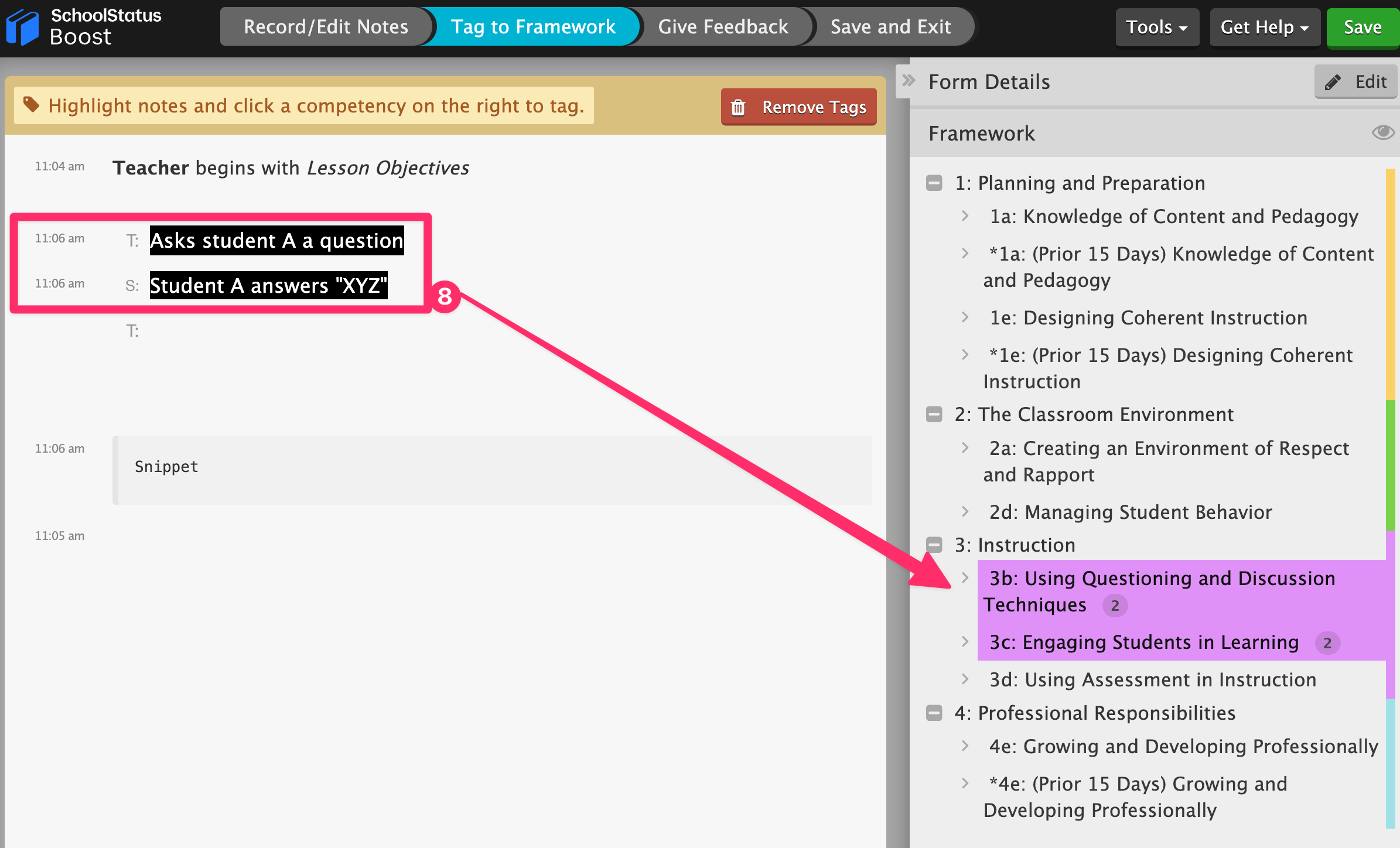1400x848 pixels.
Task: Click the Snippet text box
Action: point(492,470)
